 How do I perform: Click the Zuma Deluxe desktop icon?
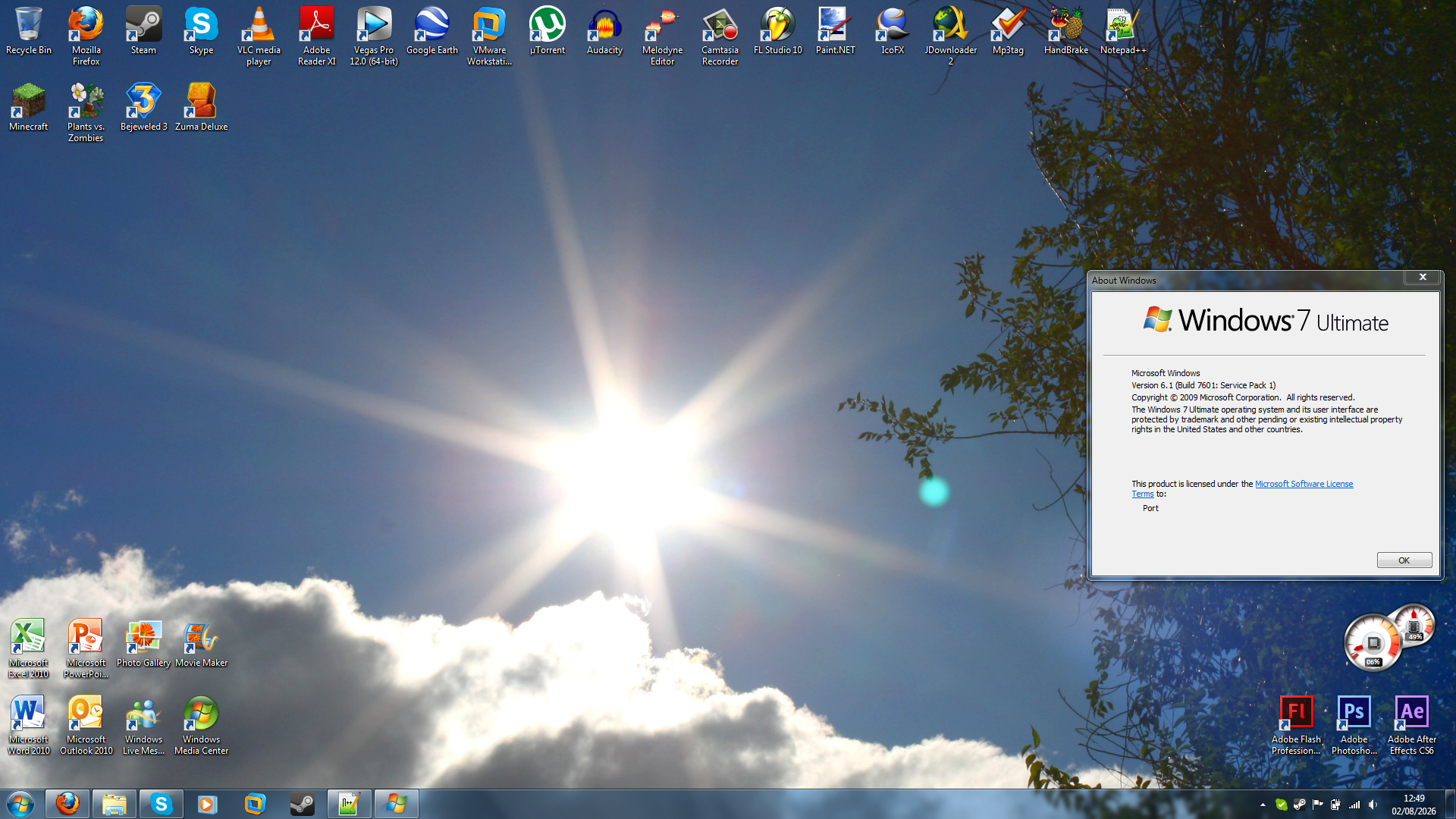point(201,108)
